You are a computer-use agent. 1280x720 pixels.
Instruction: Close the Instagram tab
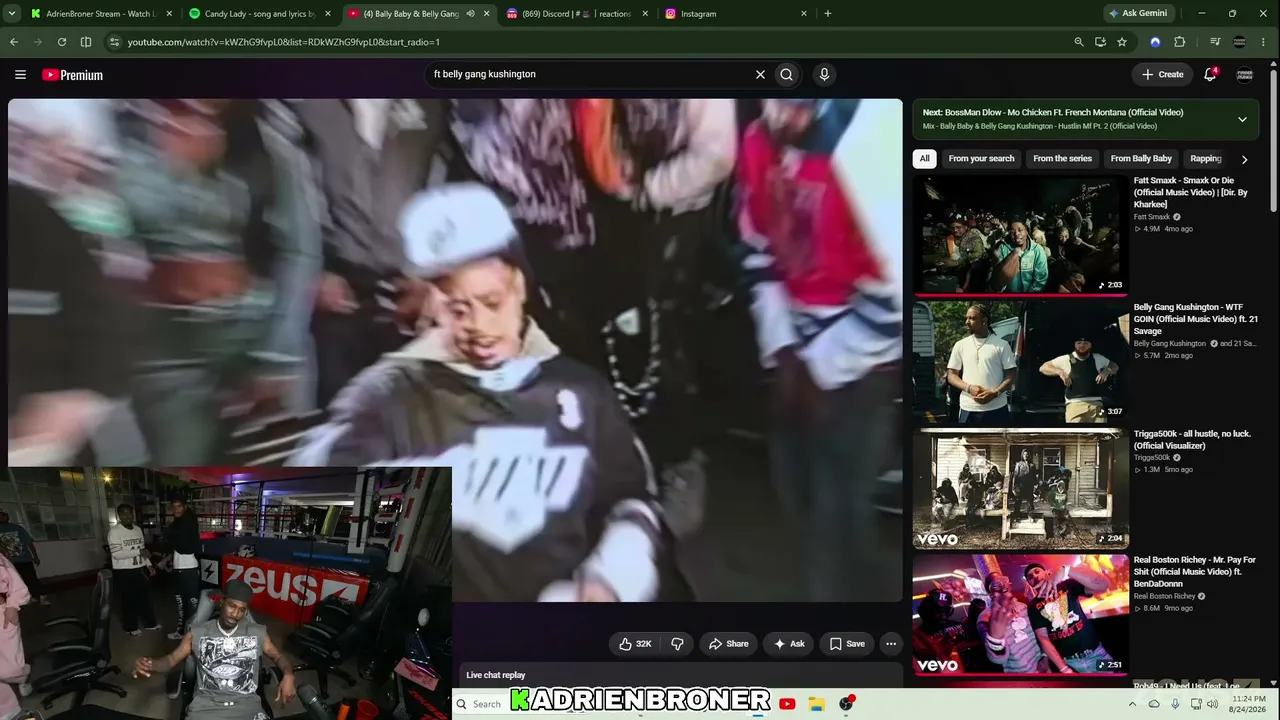[804, 14]
